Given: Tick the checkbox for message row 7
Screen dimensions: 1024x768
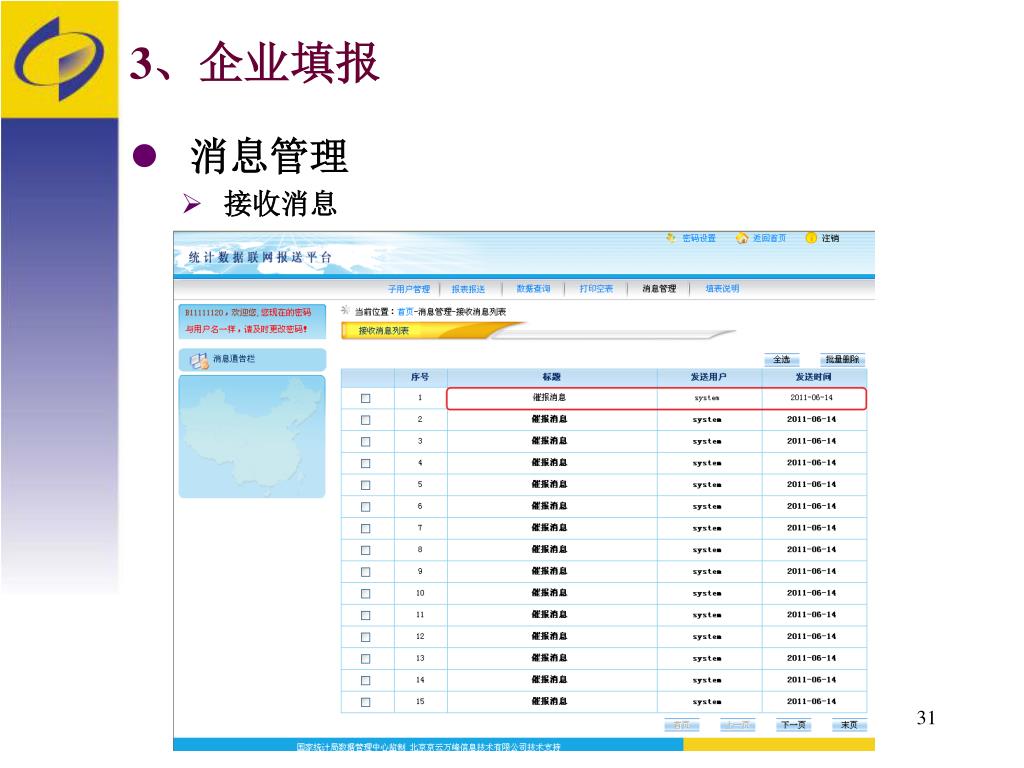Looking at the screenshot, I should click(366, 528).
